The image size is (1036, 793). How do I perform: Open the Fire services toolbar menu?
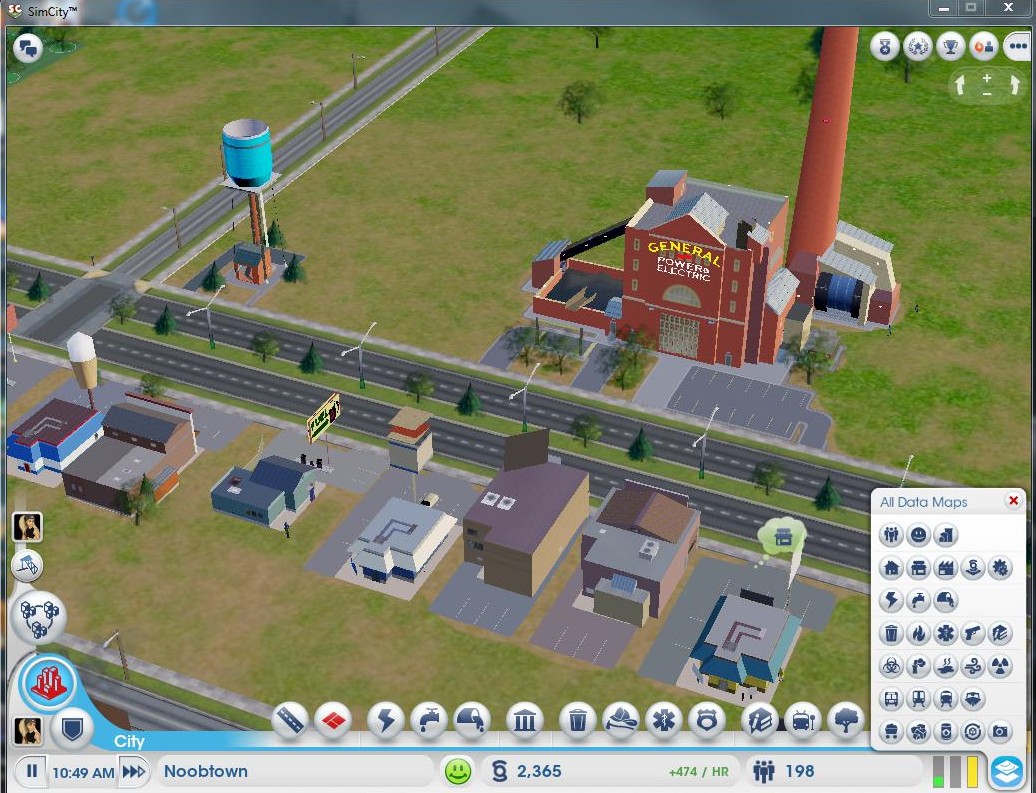point(620,720)
